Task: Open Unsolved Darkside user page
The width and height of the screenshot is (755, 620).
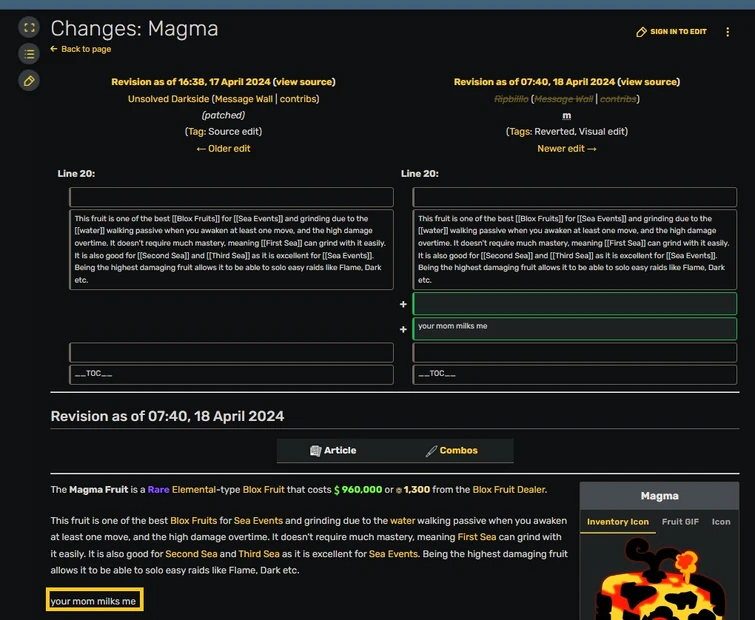Action: coord(169,99)
